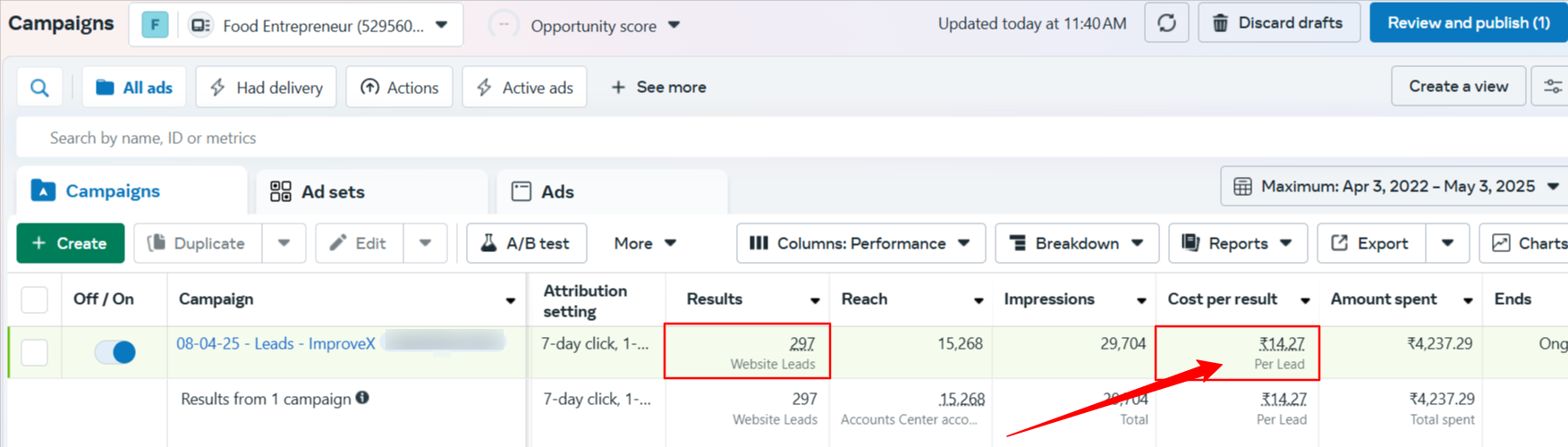Screen dimensions: 1568x447
Task: Expand the Columns: Performance dropdown
Action: pos(860,243)
